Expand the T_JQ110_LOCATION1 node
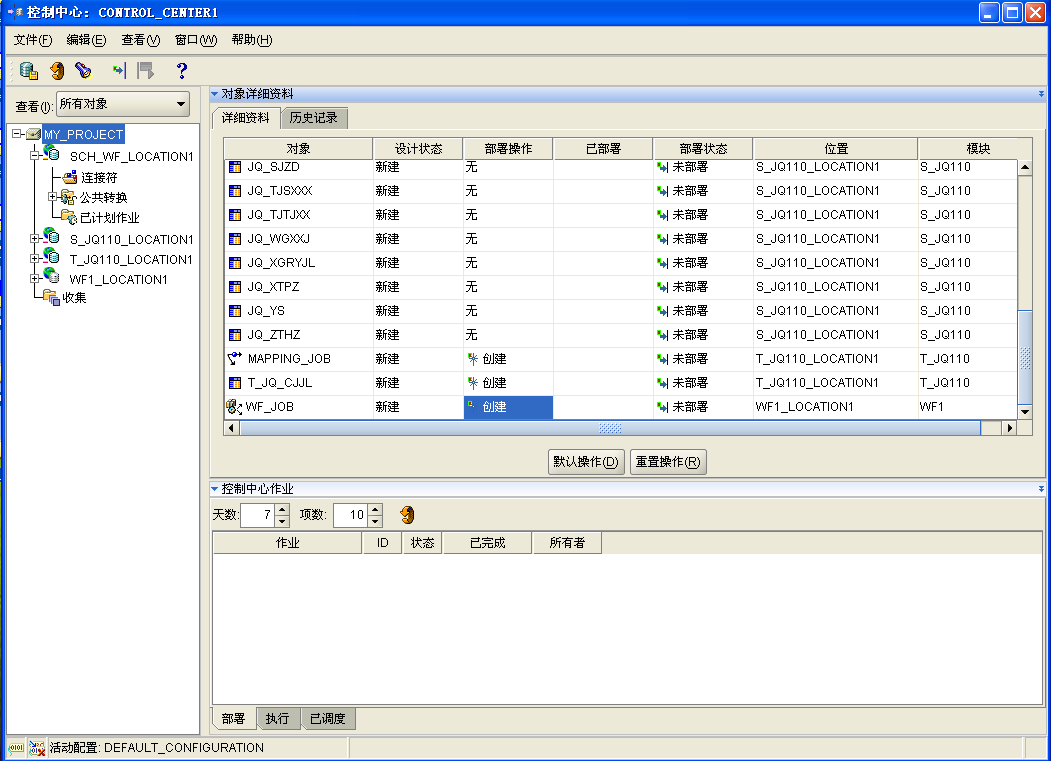 35,258
